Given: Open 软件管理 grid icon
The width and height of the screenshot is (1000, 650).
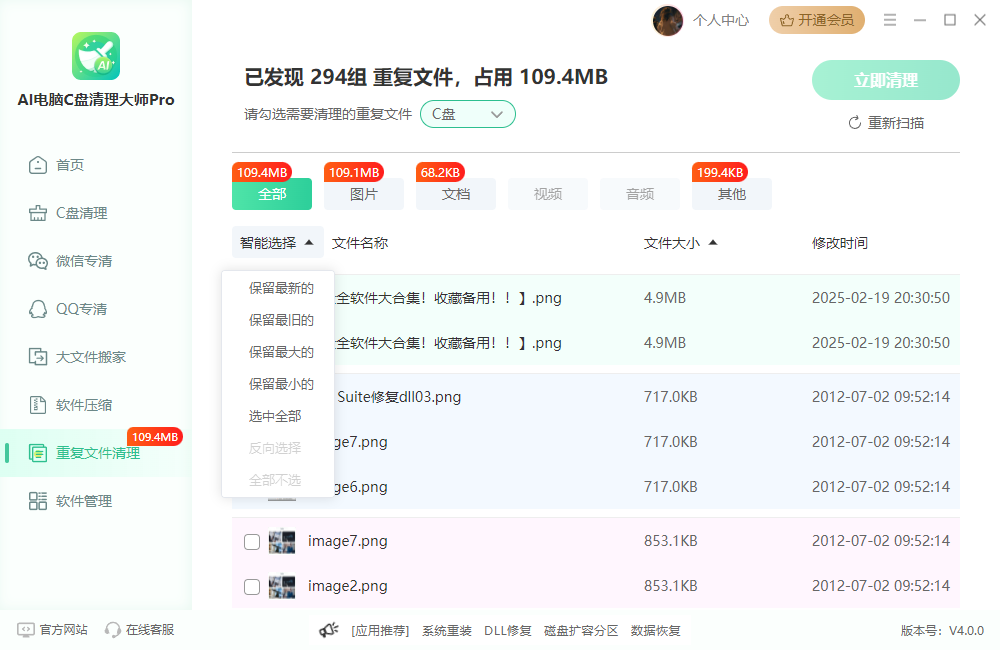Looking at the screenshot, I should point(38,501).
